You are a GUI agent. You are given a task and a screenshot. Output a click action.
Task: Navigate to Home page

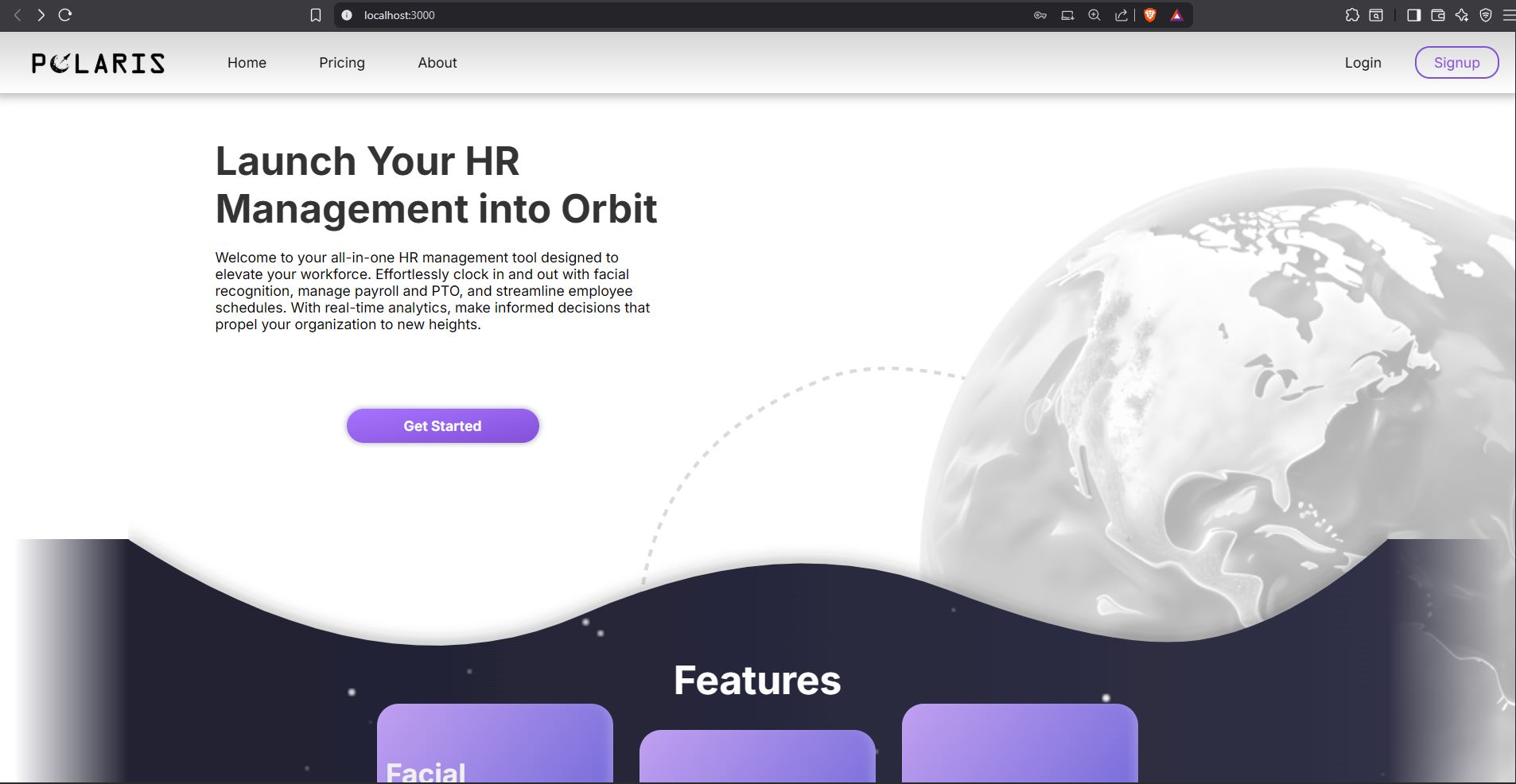[x=247, y=63]
